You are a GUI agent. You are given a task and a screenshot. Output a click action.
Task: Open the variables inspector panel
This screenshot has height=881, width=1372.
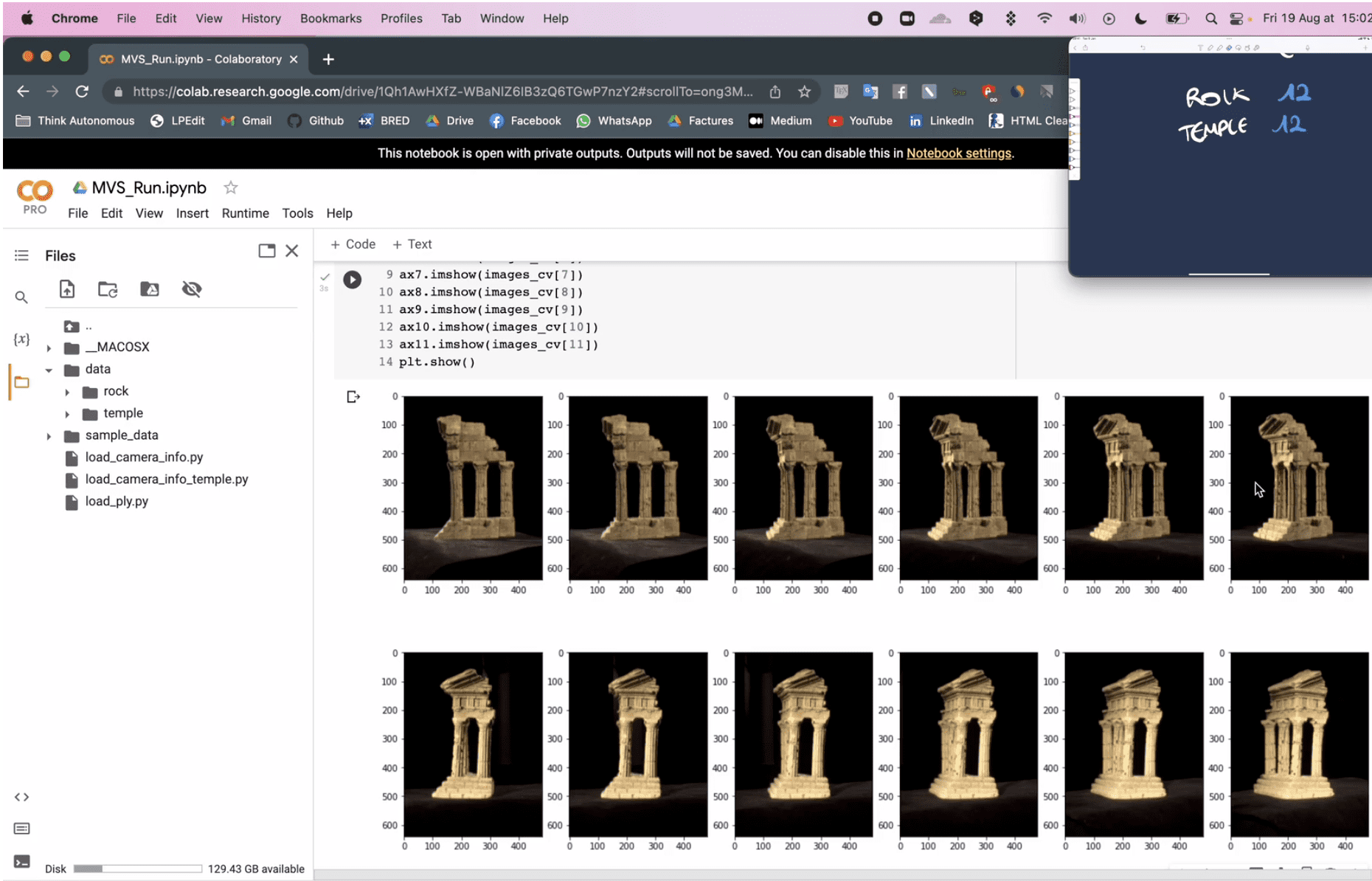(21, 339)
